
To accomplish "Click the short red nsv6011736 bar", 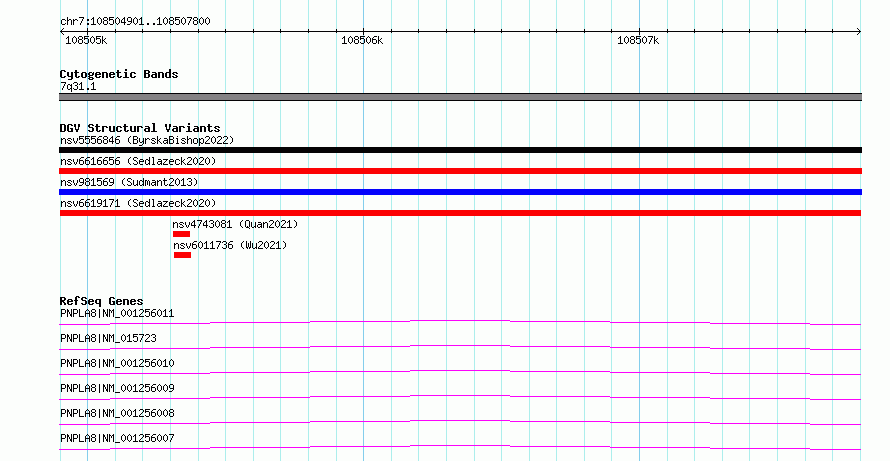I will (x=182, y=255).
